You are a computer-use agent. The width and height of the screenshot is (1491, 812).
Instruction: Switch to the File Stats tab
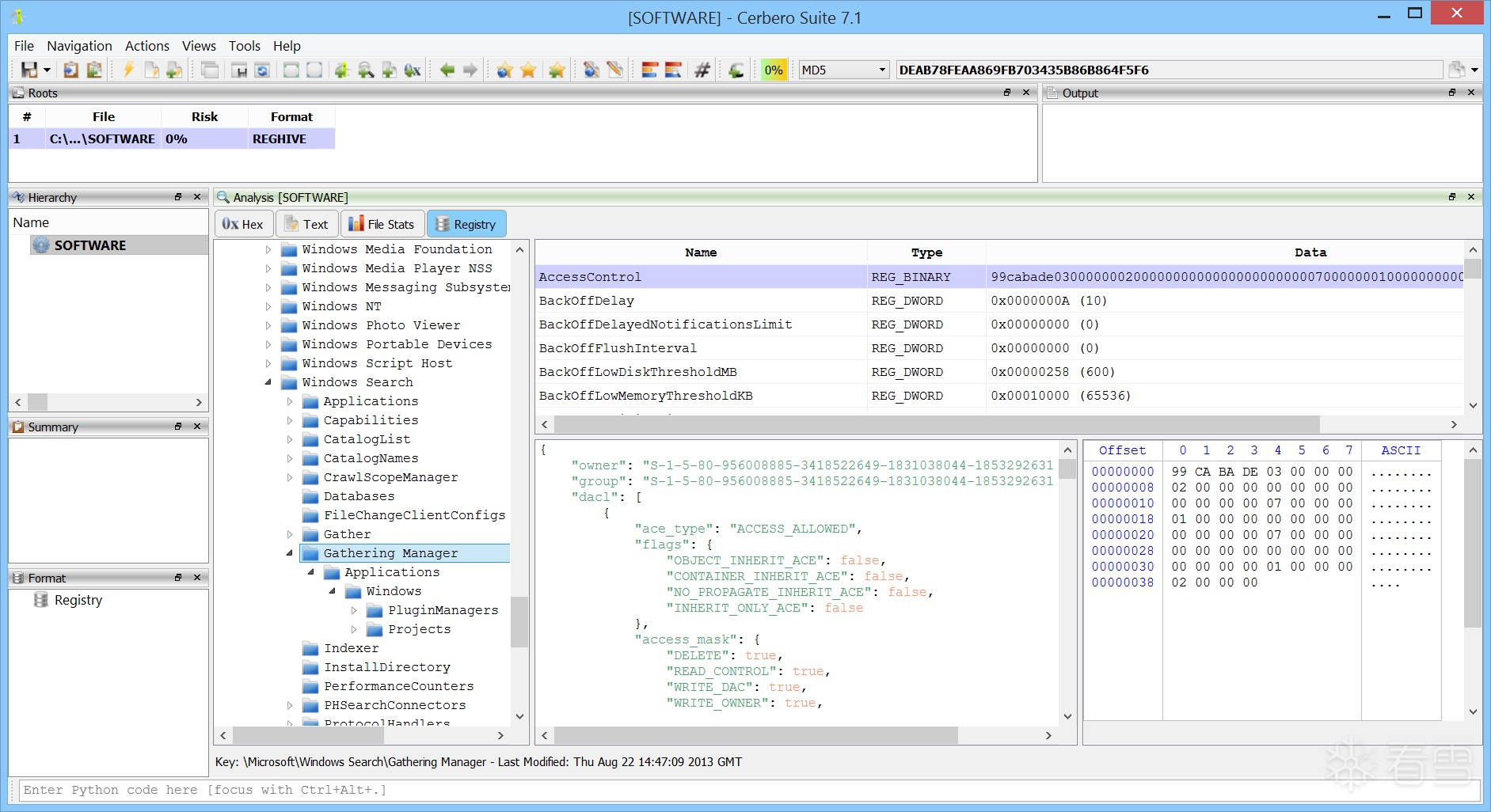tap(382, 224)
